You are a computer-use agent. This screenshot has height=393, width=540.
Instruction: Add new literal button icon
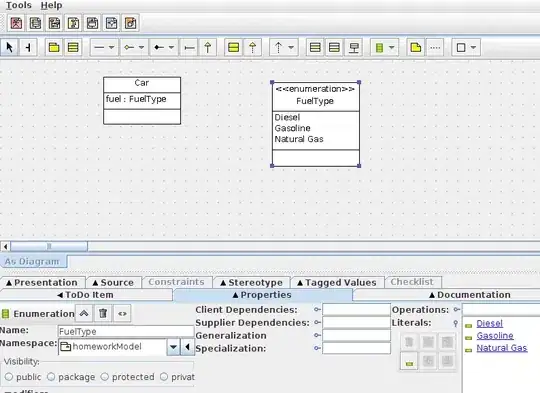(x=409, y=361)
